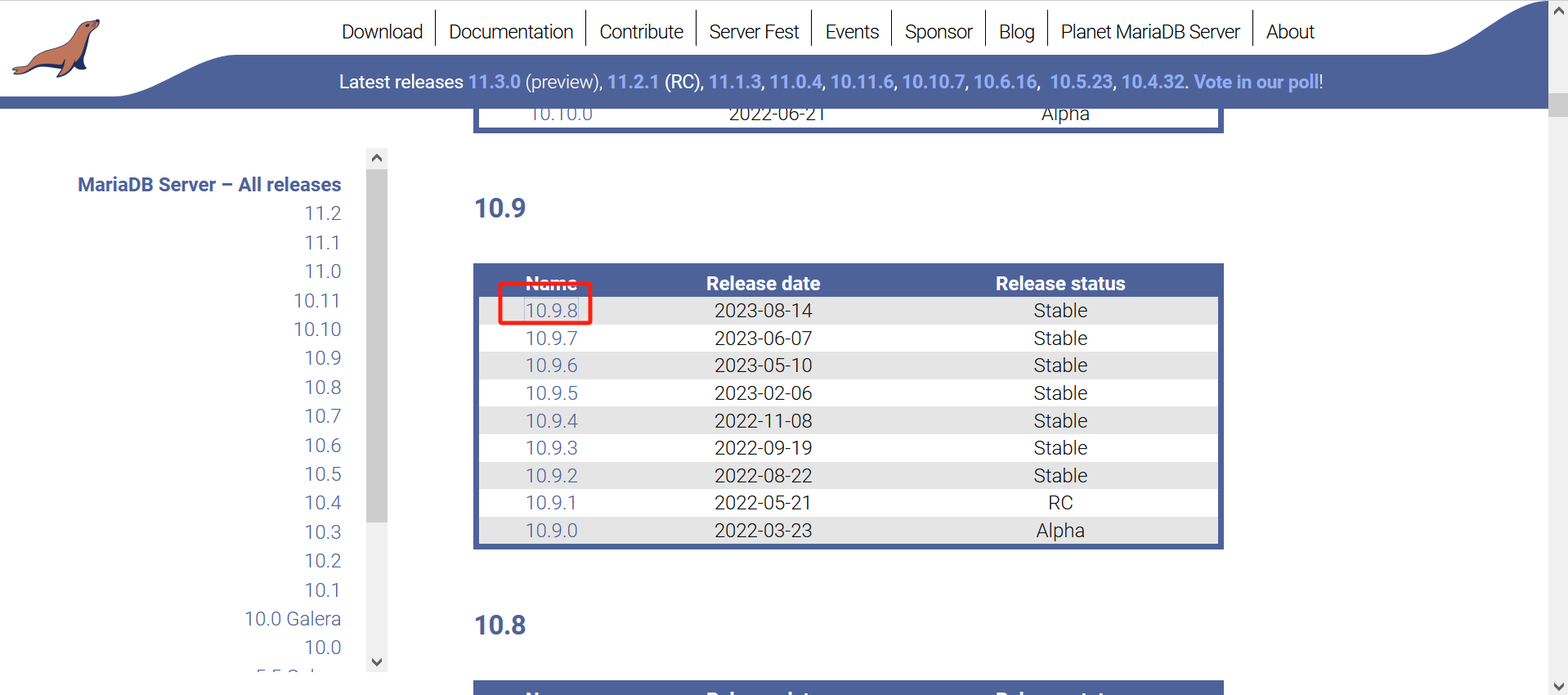Viewport: 1568px width, 695px height.
Task: Open Server Fest in the navigation
Action: tap(754, 32)
